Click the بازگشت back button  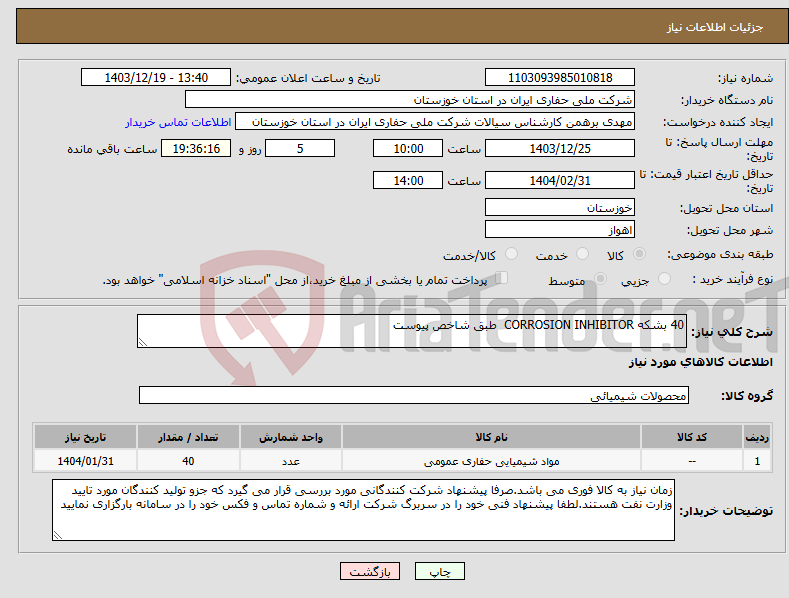point(370,571)
